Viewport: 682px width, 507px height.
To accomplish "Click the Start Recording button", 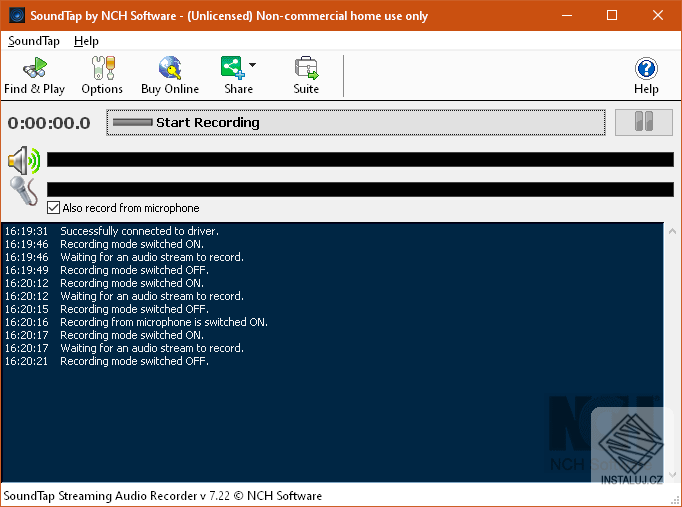I will (x=356, y=123).
